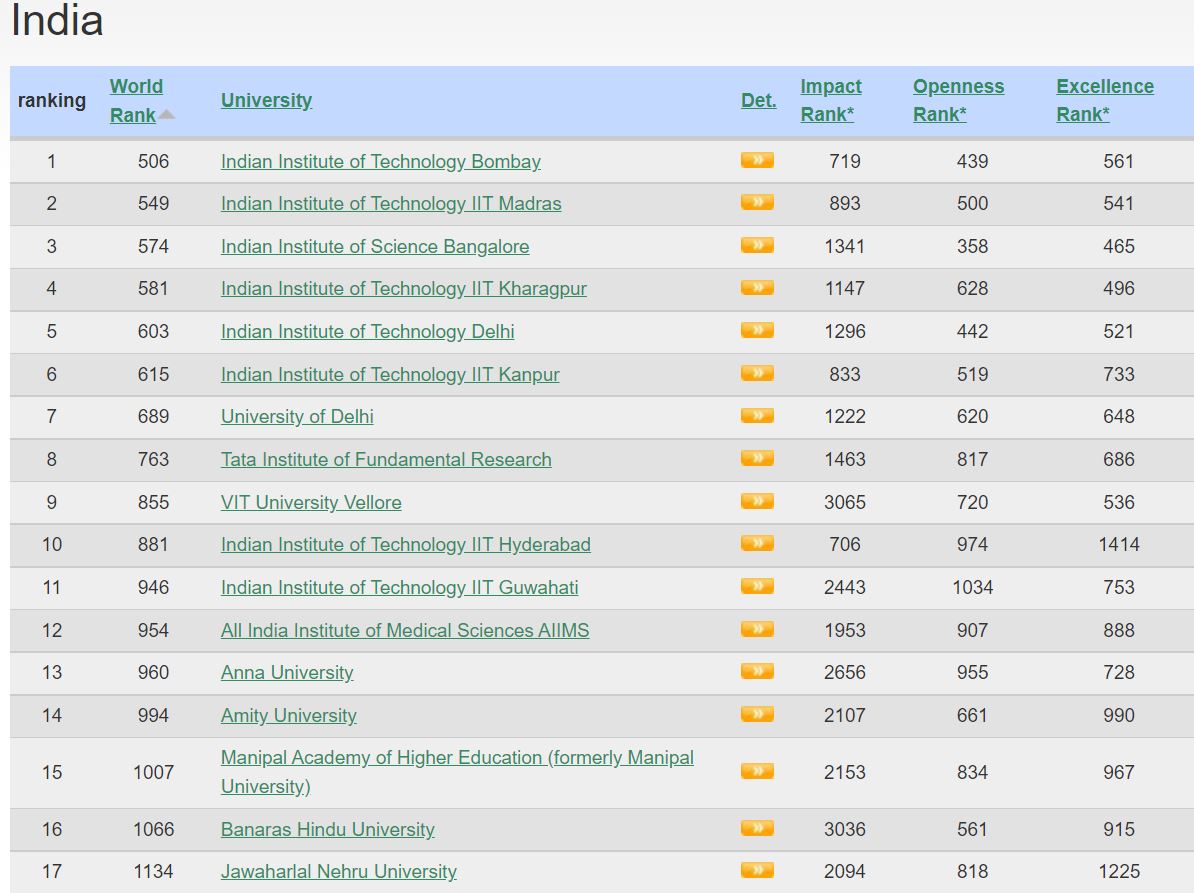Open details icon for University of Delhi
Image resolution: width=1194 pixels, height=893 pixels.
coord(757,416)
